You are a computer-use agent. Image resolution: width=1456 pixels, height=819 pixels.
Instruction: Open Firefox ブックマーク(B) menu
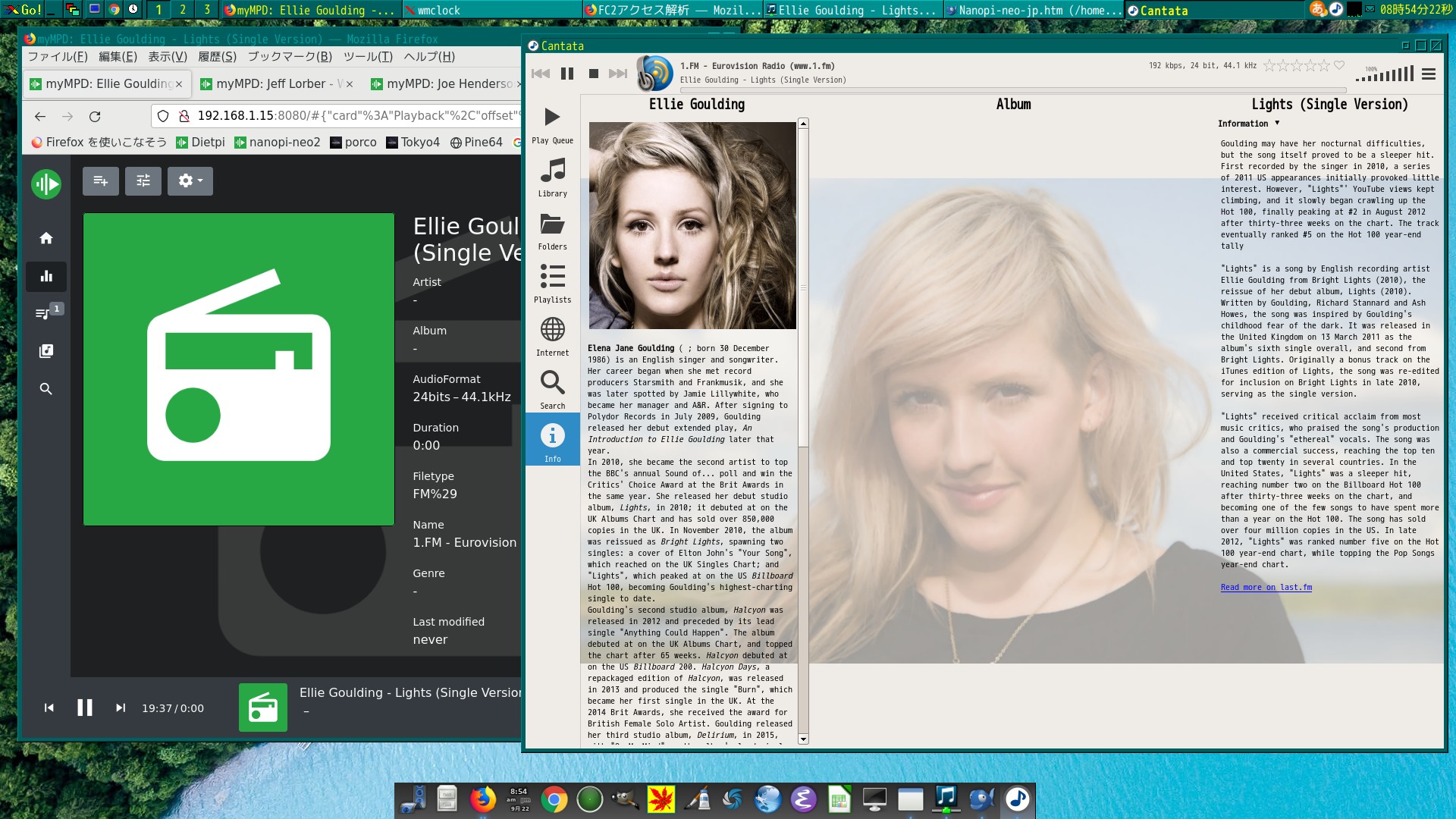coord(290,57)
